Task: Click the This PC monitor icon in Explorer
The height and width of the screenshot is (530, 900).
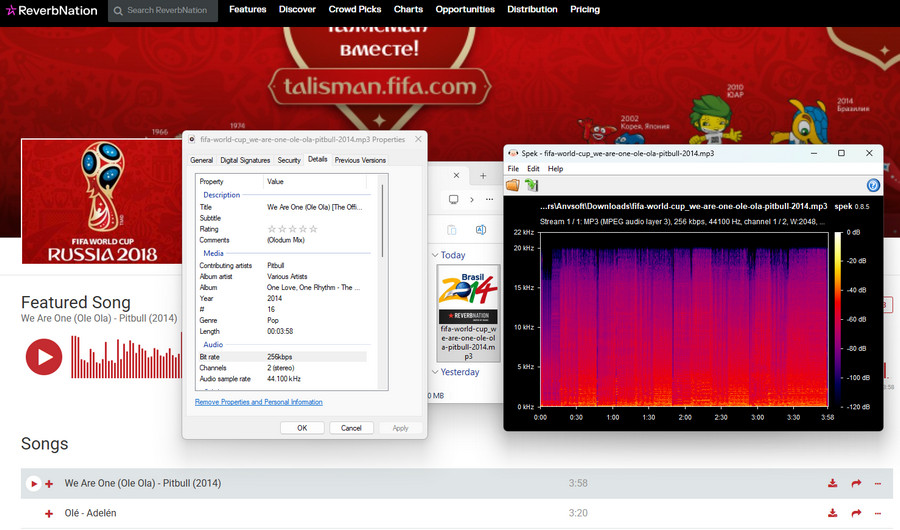Action: pyautogui.click(x=453, y=199)
